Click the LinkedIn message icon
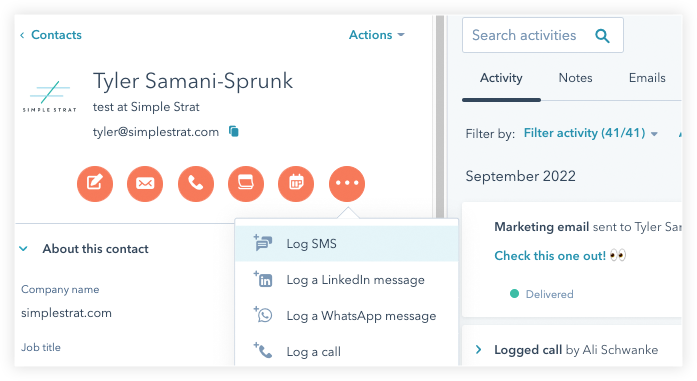Viewport: 697px width, 381px height. [x=263, y=279]
